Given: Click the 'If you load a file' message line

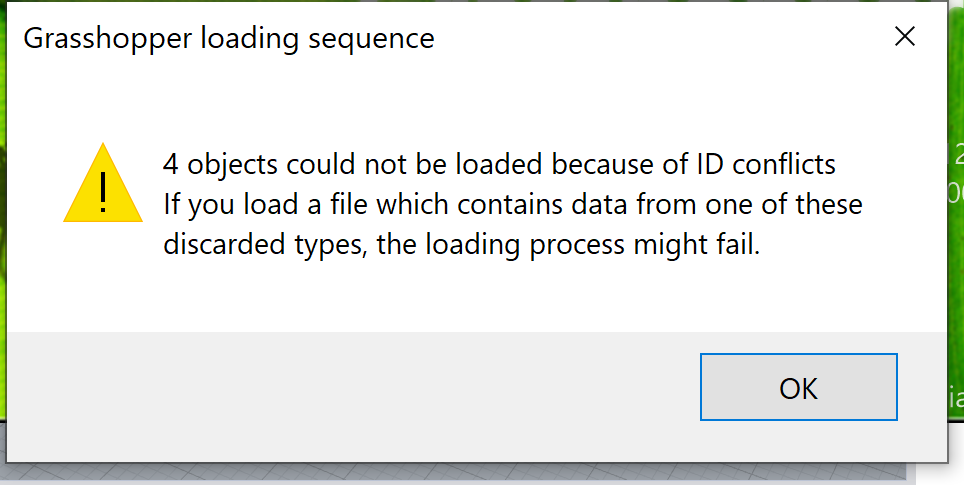Looking at the screenshot, I should pyautogui.click(x=512, y=204).
